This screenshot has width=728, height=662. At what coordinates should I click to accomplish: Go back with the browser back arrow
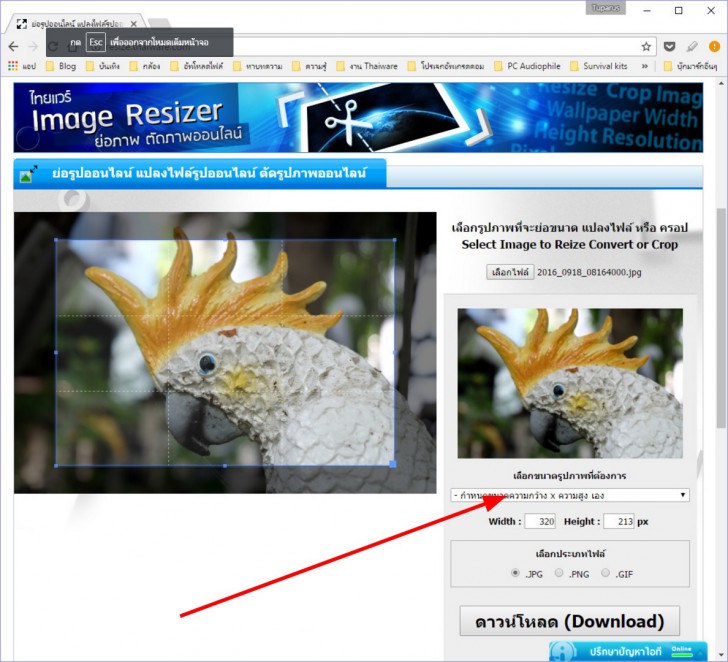(13, 46)
